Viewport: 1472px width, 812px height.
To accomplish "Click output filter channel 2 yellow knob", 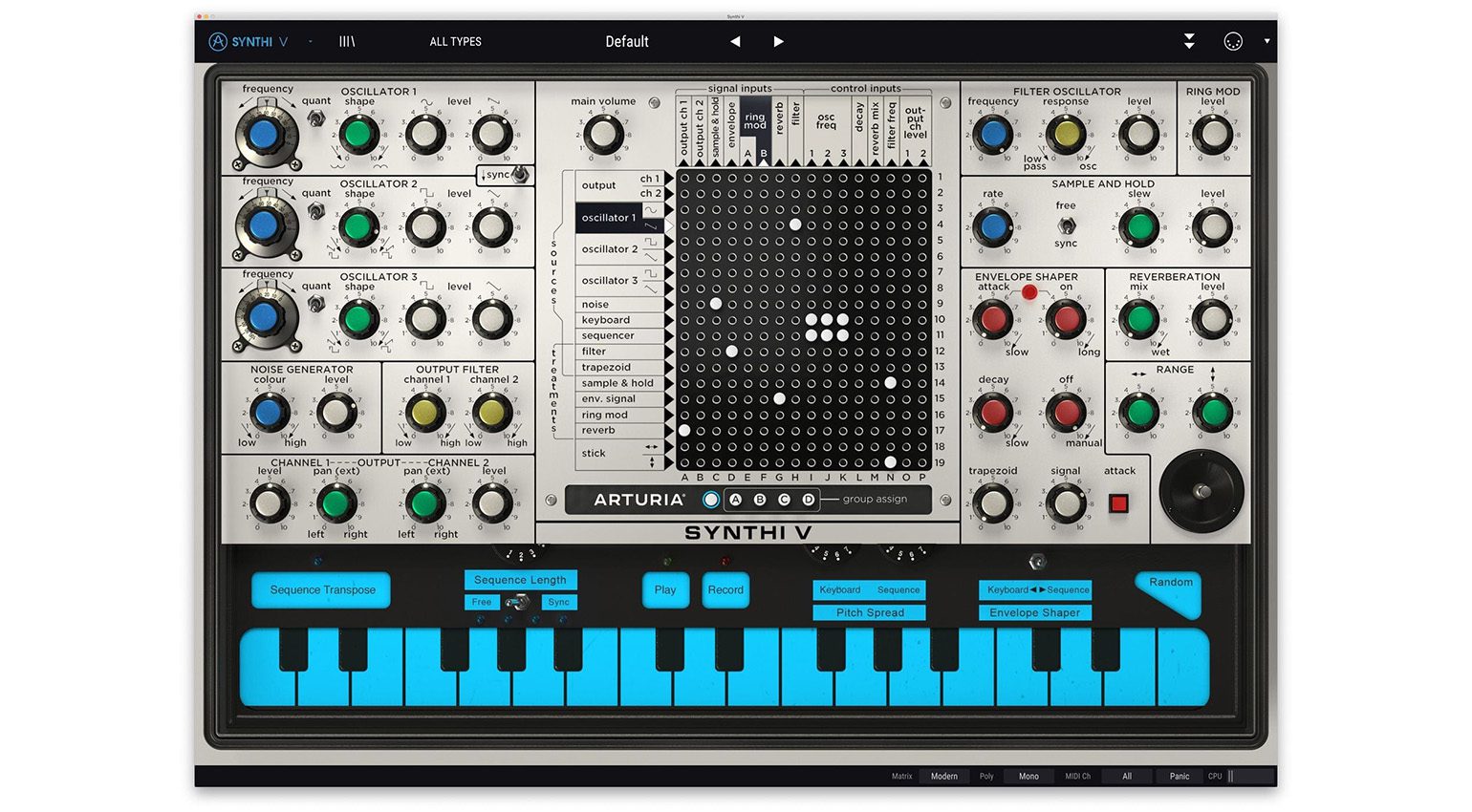I will tap(492, 413).
